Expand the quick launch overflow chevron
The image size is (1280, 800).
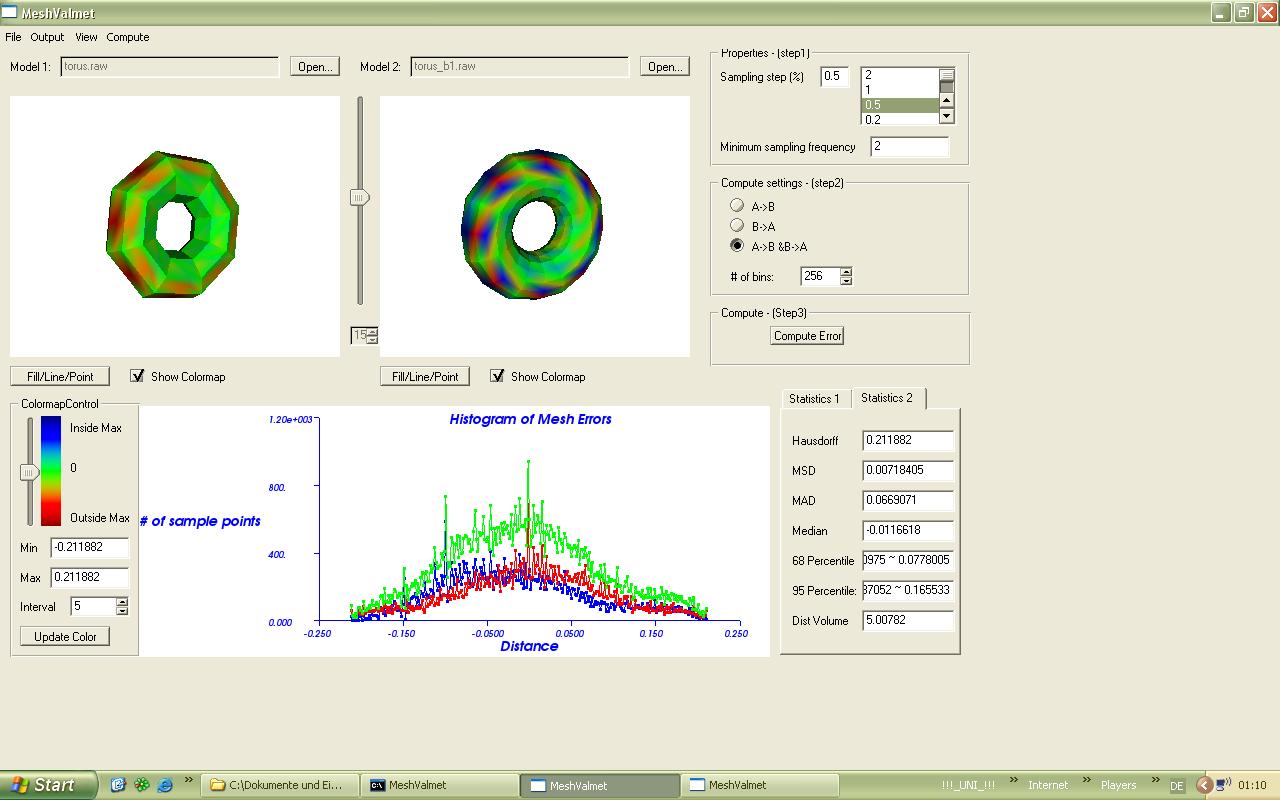pos(189,781)
